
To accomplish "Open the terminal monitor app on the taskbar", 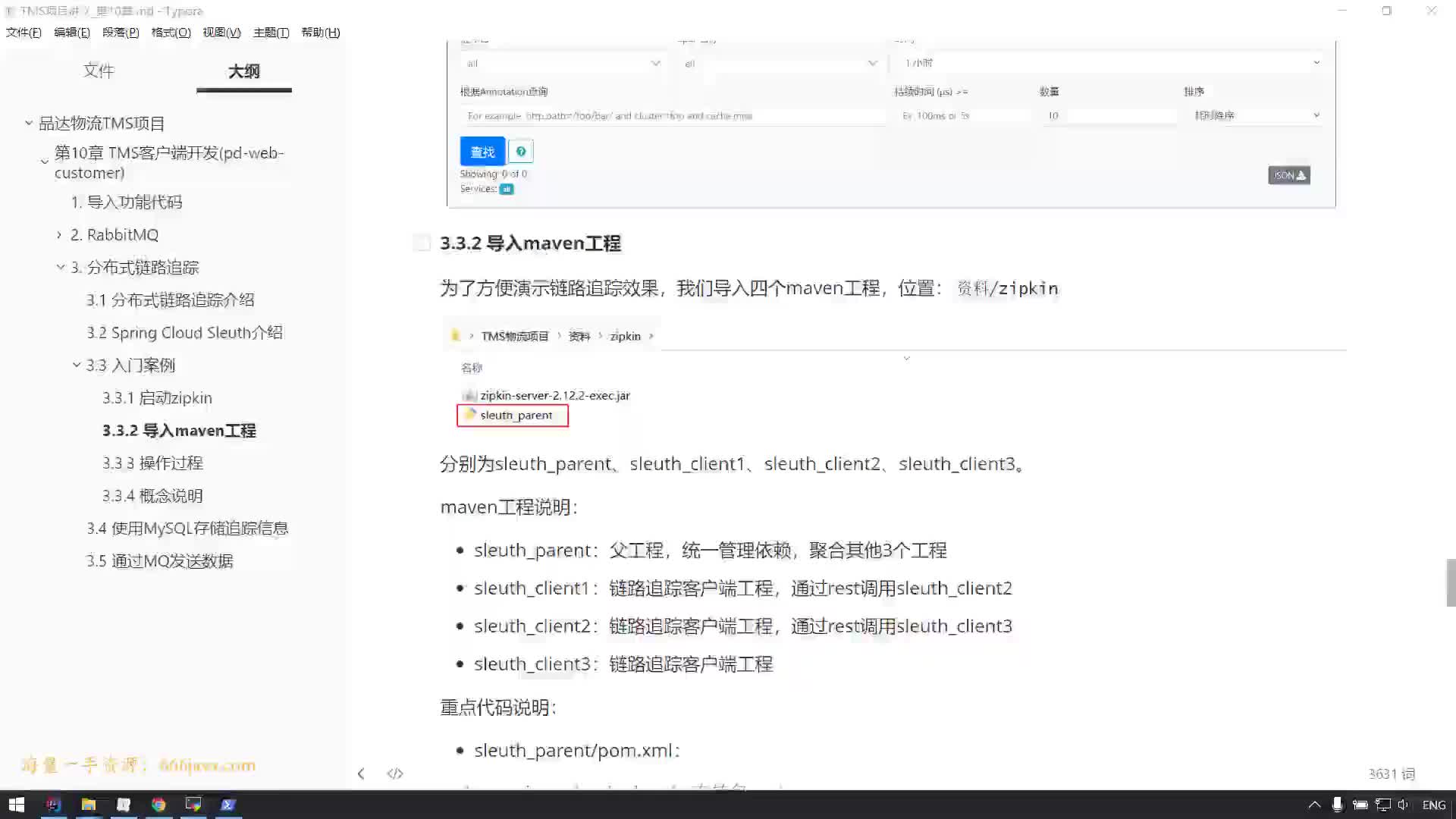I will coord(193,805).
